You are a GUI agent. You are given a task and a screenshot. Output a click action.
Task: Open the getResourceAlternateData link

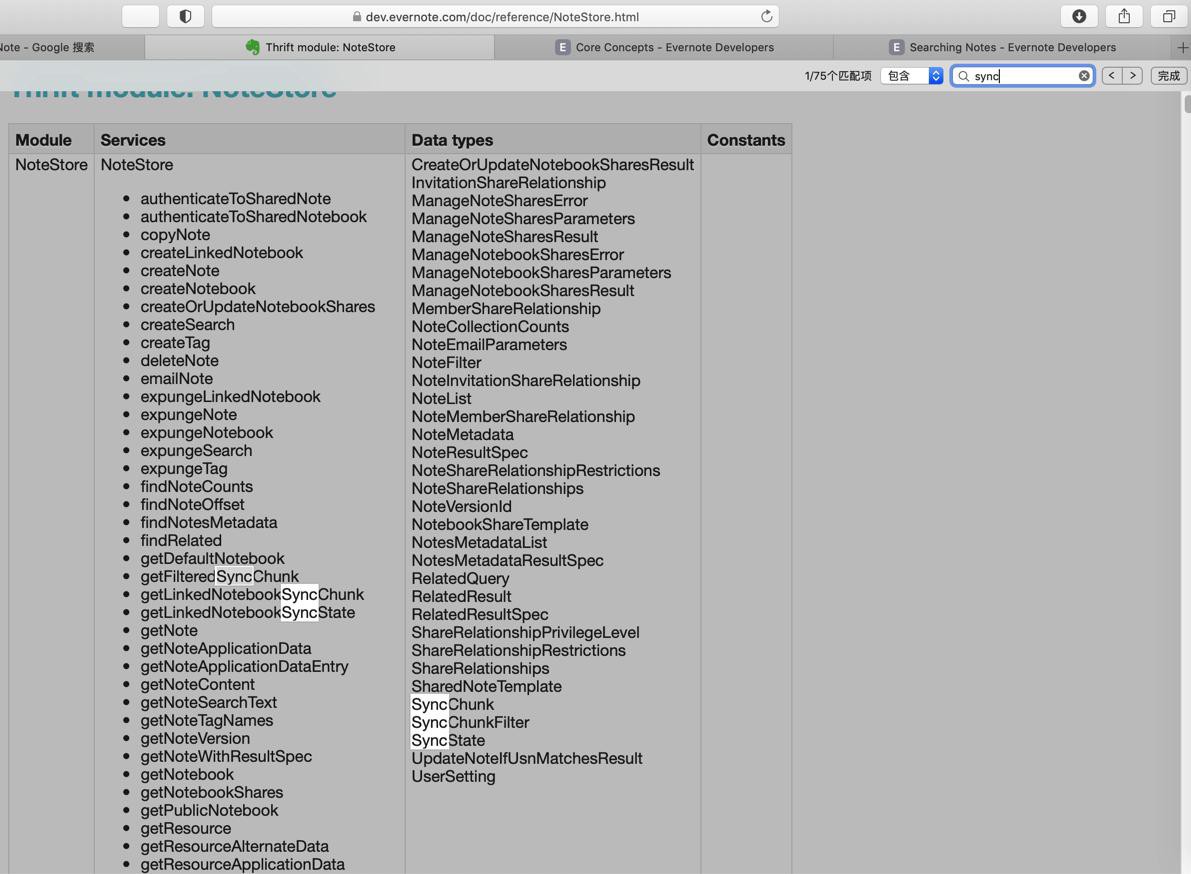234,847
